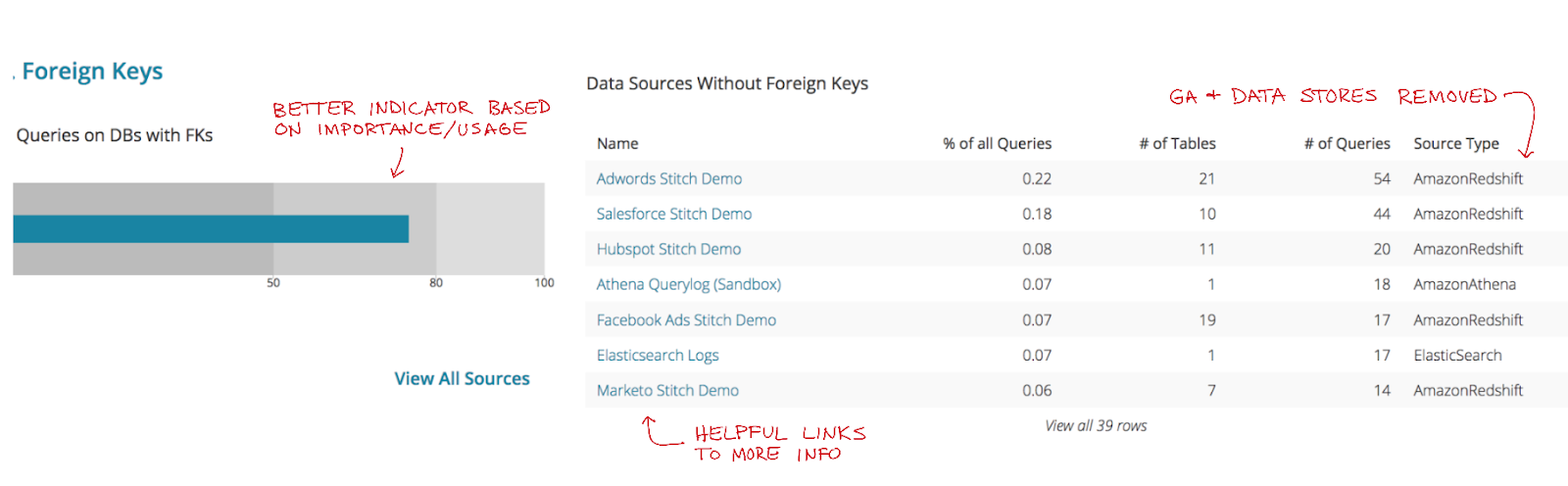
Task: Sort by # of Queries column header
Action: click(1347, 143)
